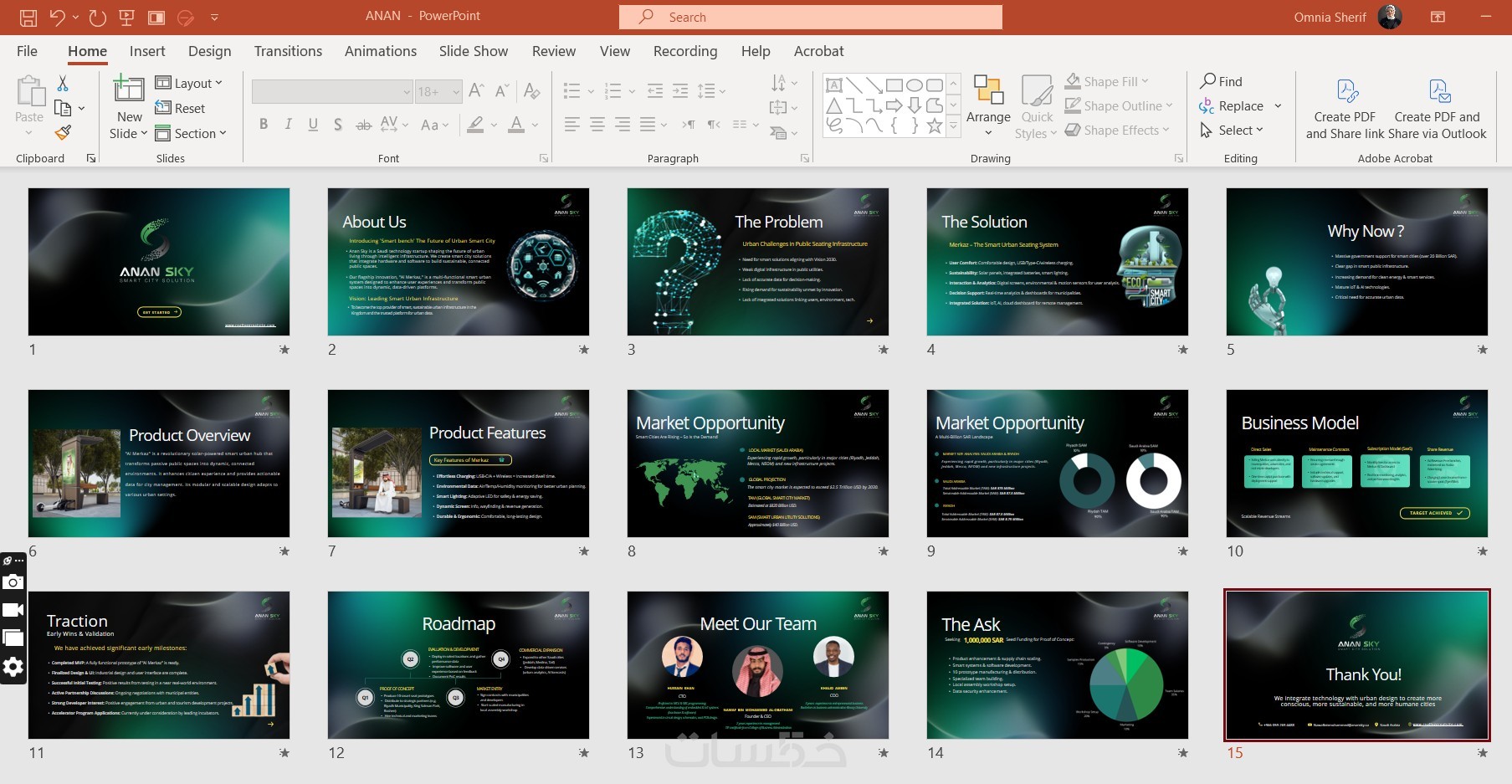Click the Text Highlight Color button
Image resolution: width=1512 pixels, height=784 pixels.
point(475,124)
